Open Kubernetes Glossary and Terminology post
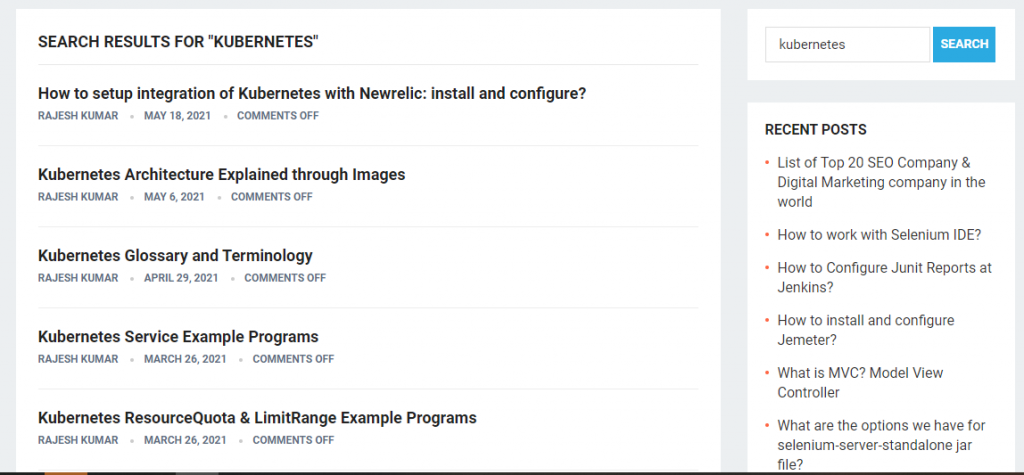 175,255
